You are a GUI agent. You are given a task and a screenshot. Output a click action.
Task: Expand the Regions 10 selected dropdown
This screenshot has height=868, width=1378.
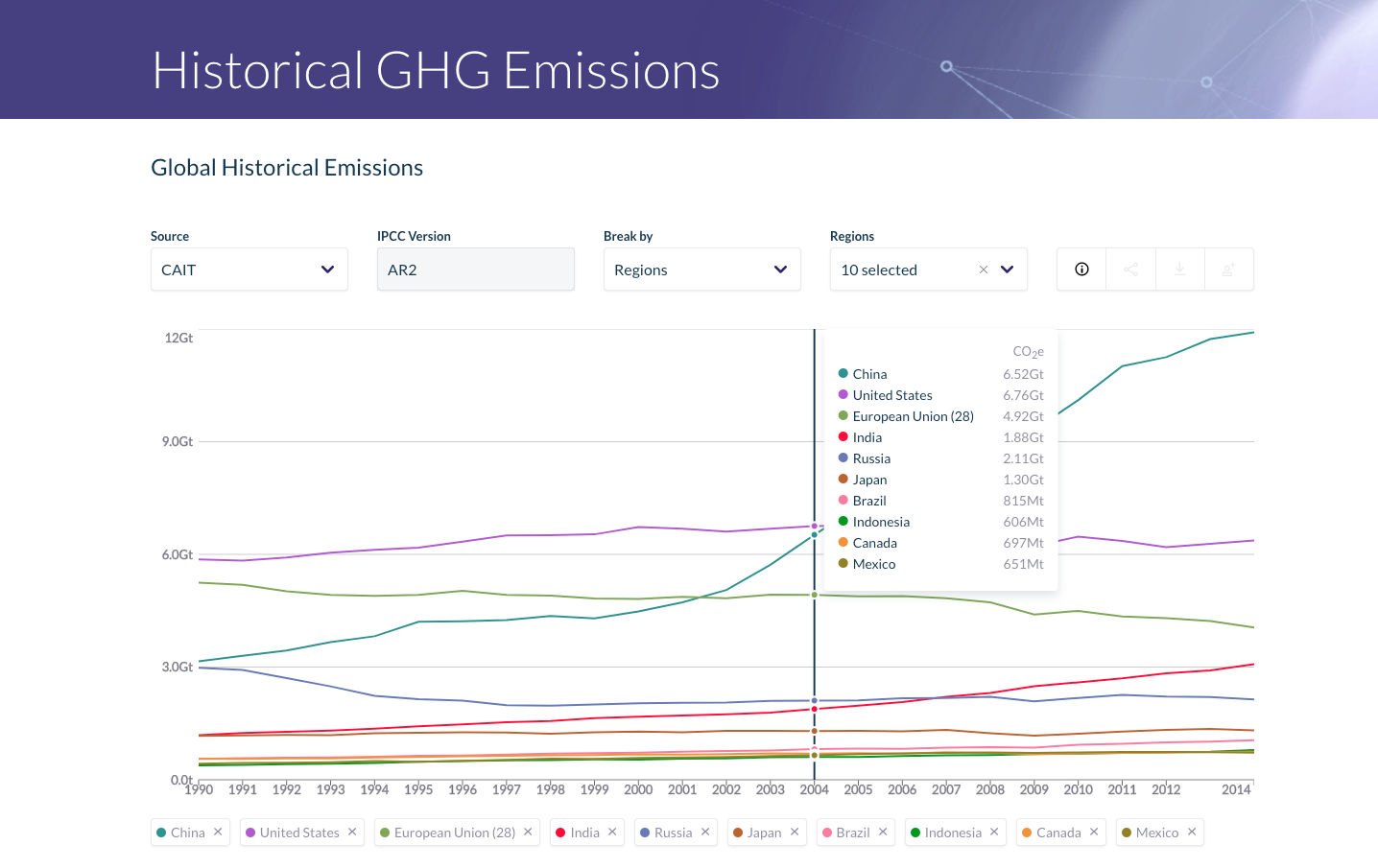tap(1007, 270)
